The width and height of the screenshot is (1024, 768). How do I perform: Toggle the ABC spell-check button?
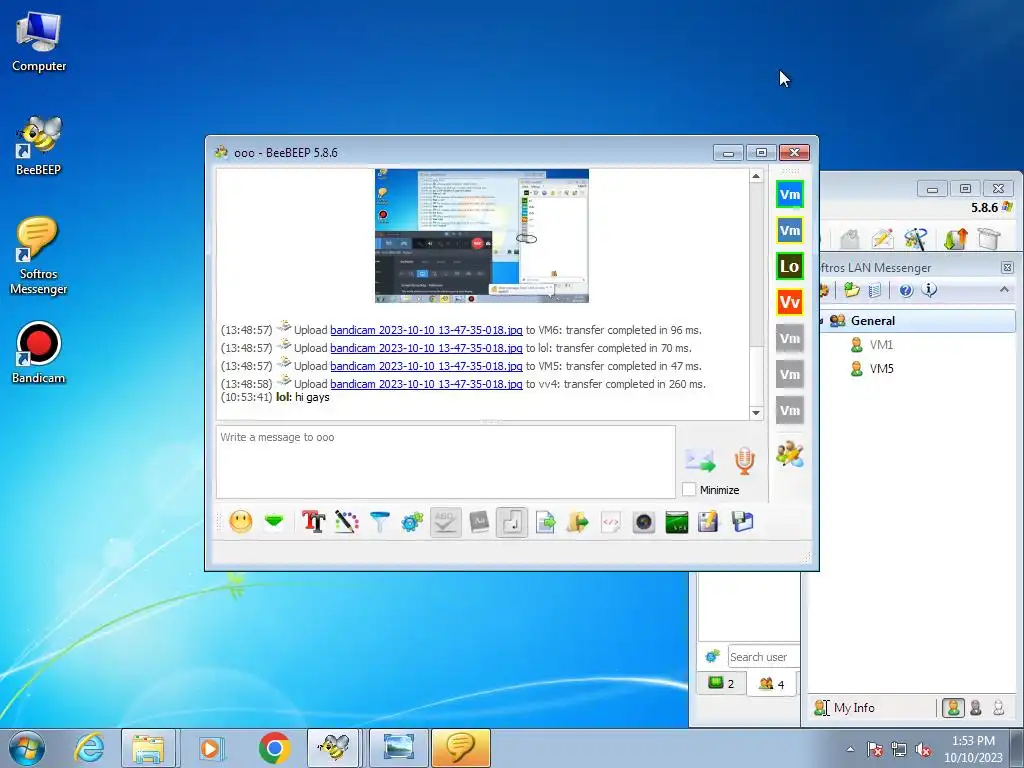pyautogui.click(x=445, y=522)
